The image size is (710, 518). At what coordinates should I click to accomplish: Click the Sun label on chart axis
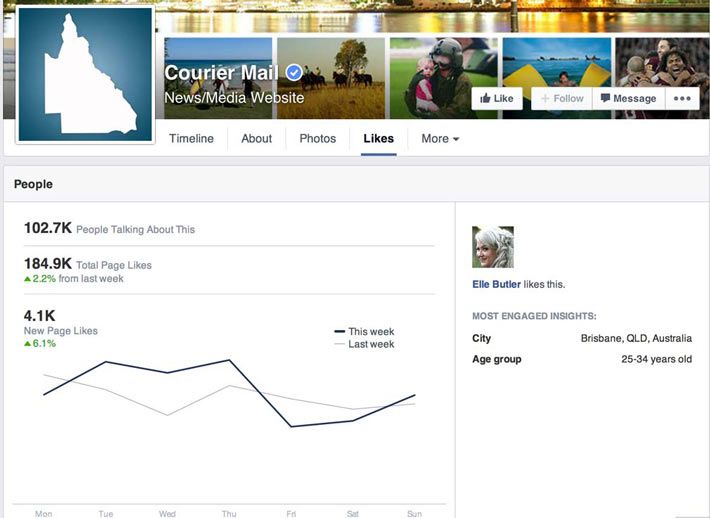coord(414,513)
